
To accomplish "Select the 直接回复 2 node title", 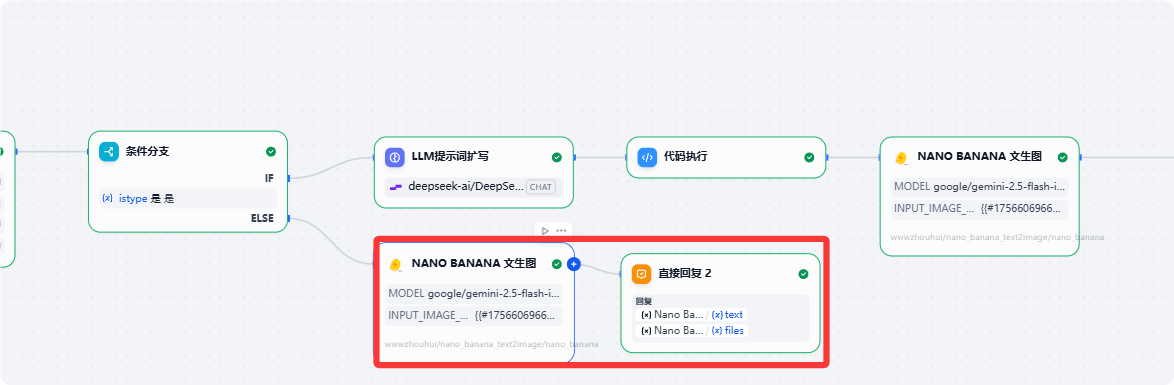I will click(x=684, y=274).
